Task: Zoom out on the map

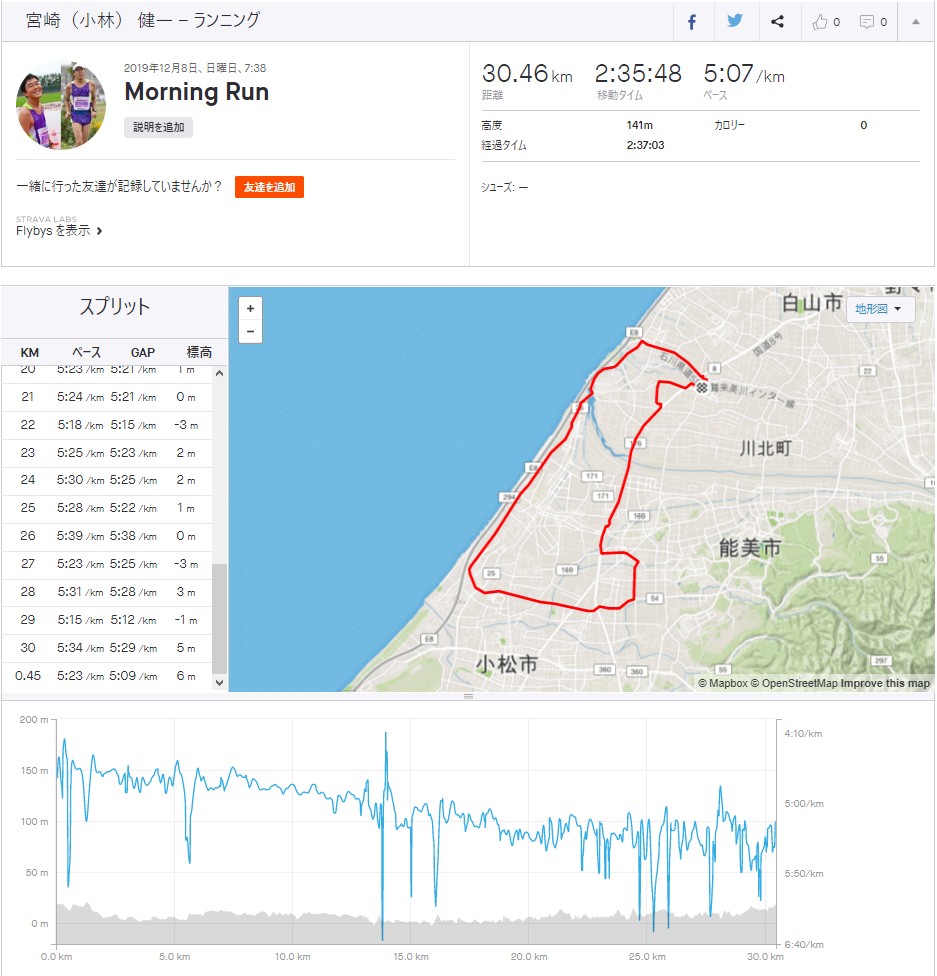Action: (250, 331)
